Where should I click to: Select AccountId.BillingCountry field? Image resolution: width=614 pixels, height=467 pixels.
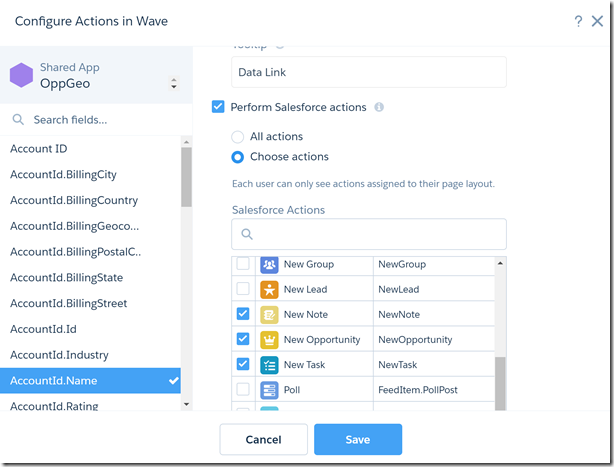click(90, 200)
